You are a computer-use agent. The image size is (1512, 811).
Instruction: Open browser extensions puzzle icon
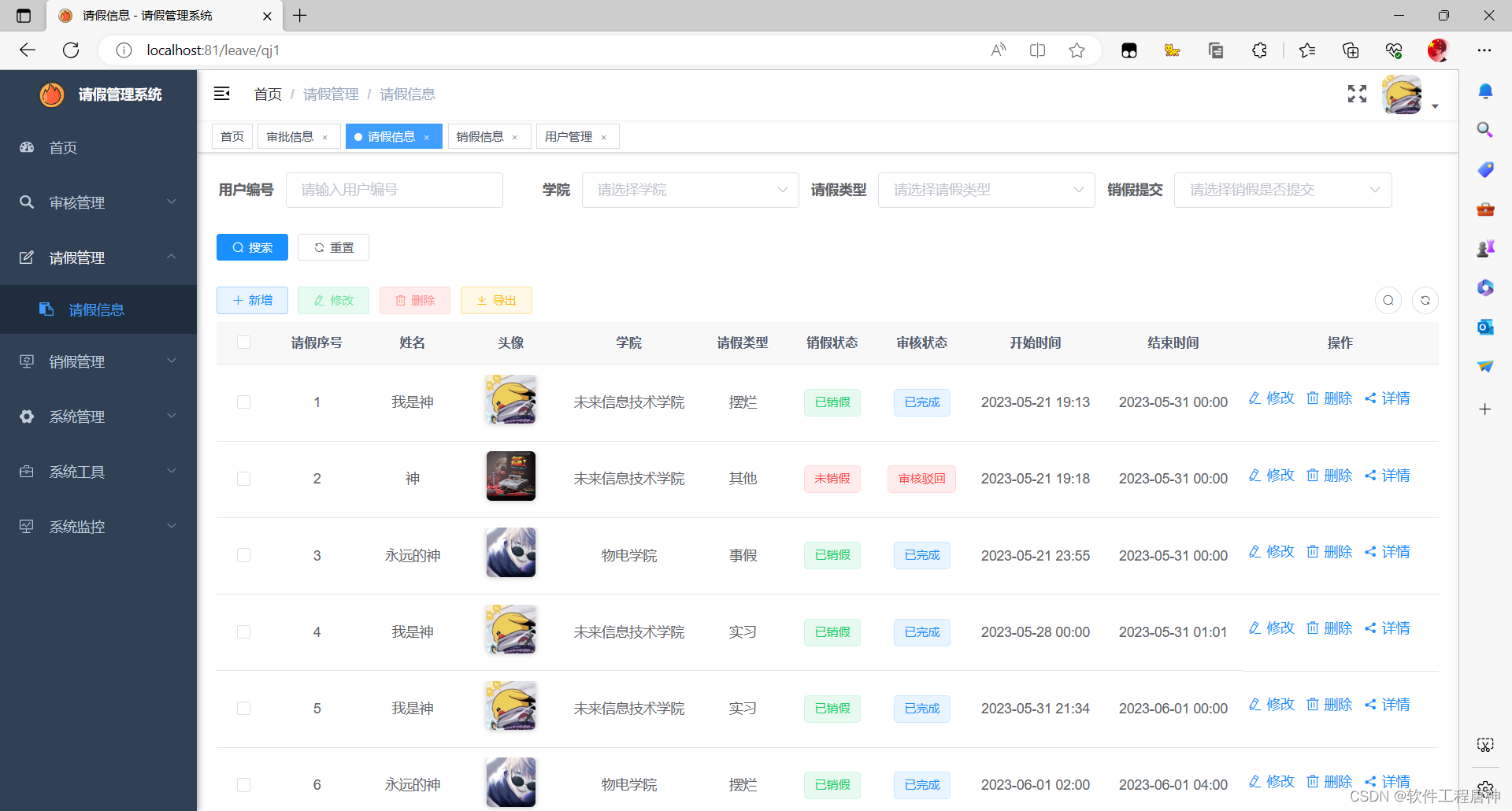(x=1259, y=50)
